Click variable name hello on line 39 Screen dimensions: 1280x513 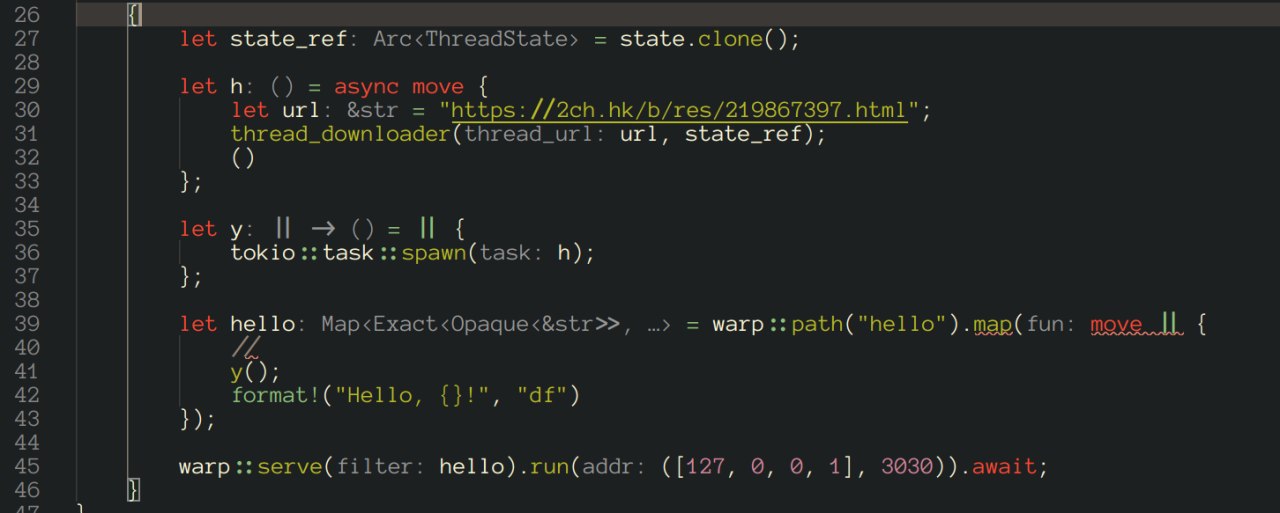[x=262, y=325]
